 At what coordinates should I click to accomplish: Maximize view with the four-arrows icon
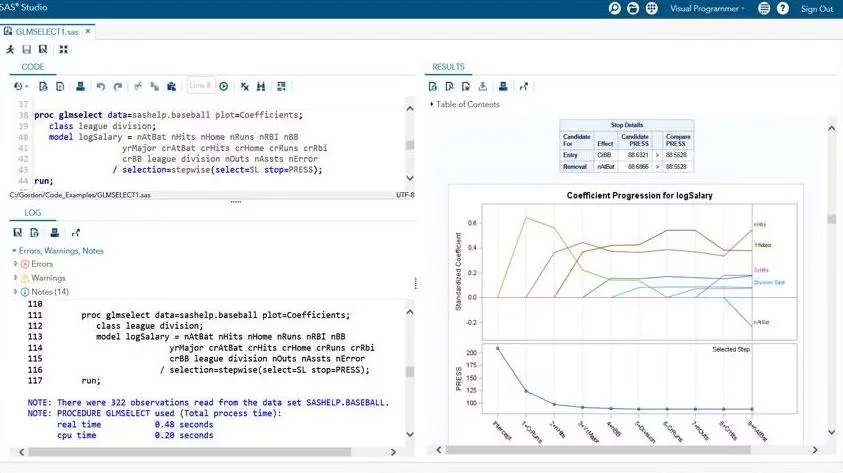click(63, 49)
